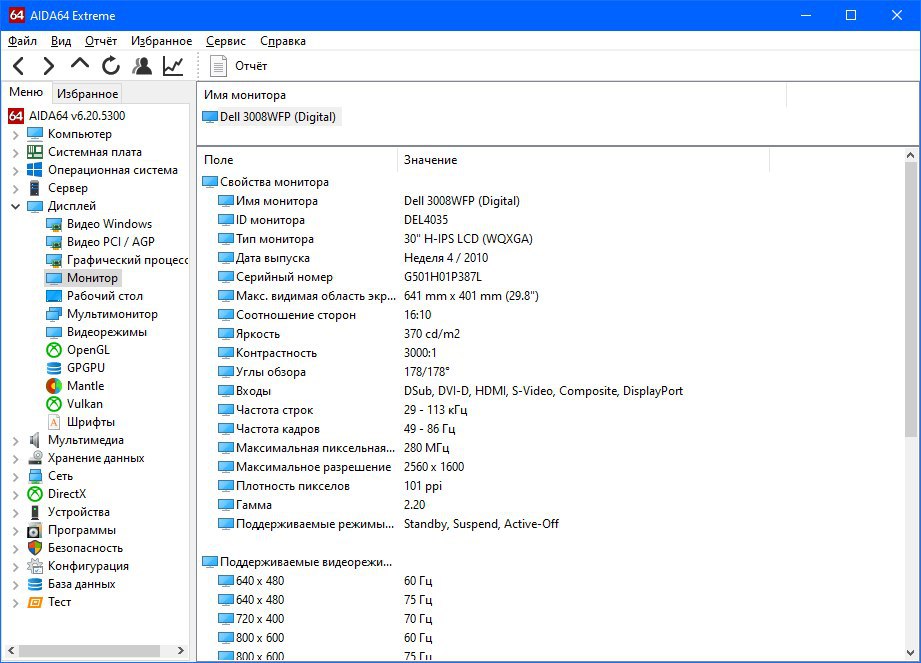This screenshot has width=921, height=663.
Task: Refresh using the circular arrow icon
Action: [x=110, y=66]
